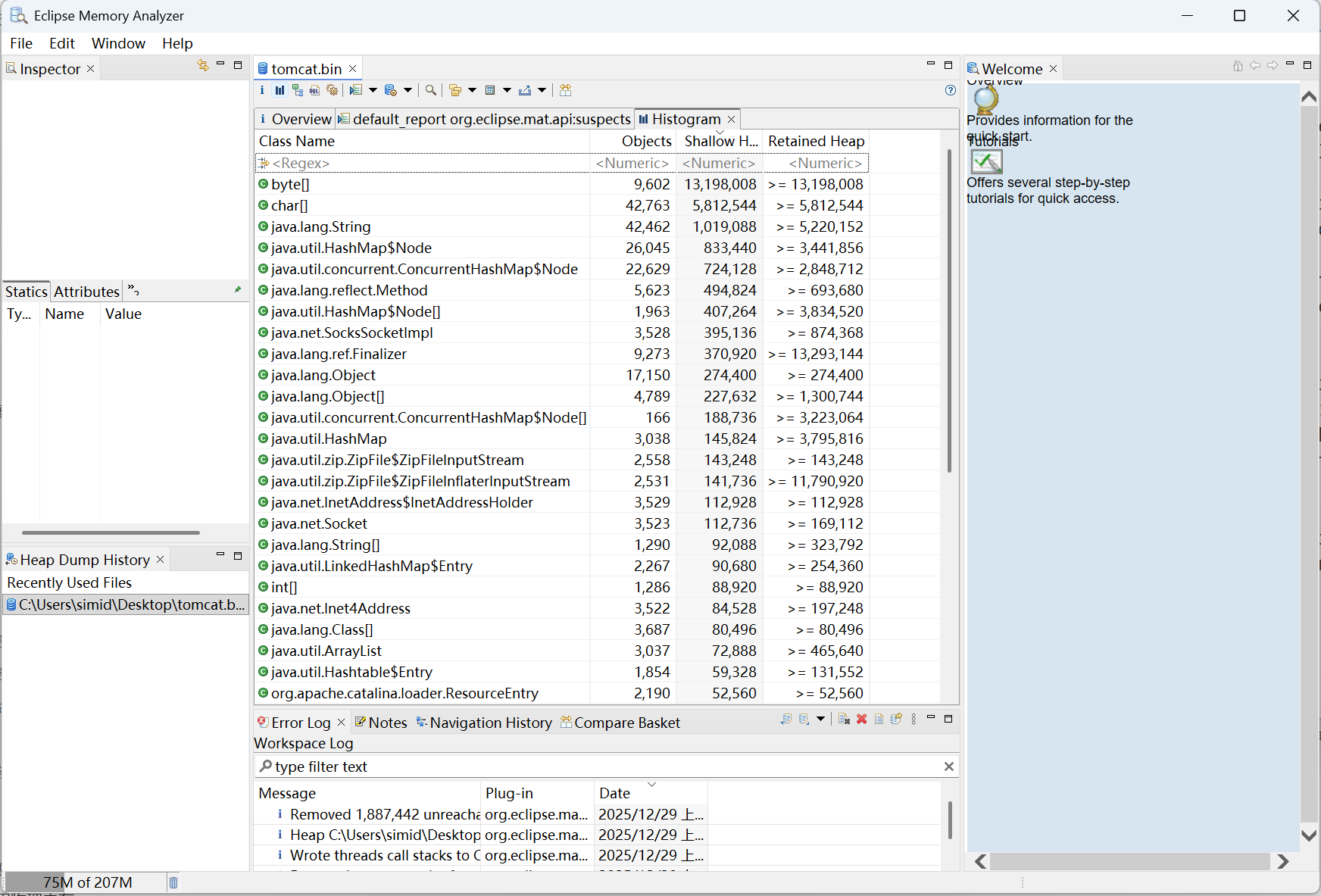Open recent file tomcat.bin in Heap Dump History
Image resolution: width=1321 pixels, height=896 pixels.
pos(126,604)
